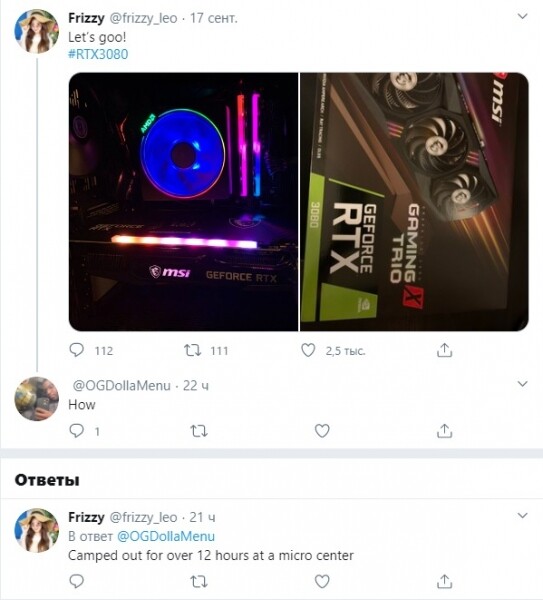Open the first tweet's chevron menu
This screenshot has height=600, width=543.
coord(522,16)
